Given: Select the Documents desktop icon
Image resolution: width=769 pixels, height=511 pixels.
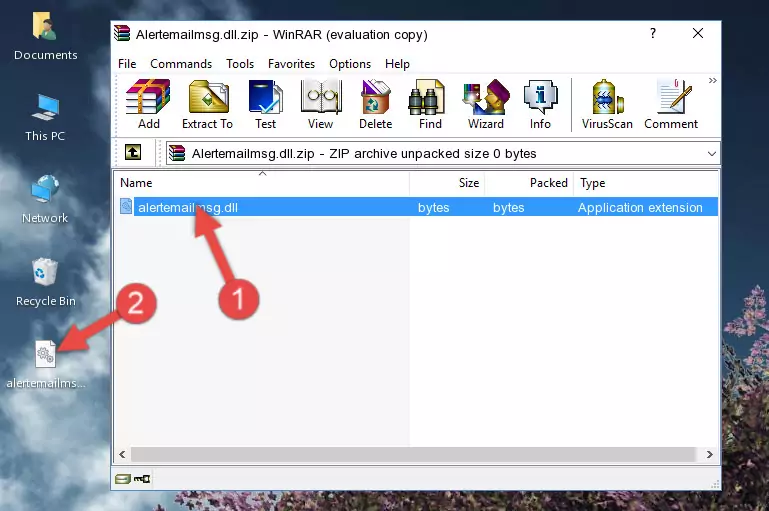Looking at the screenshot, I should tap(46, 37).
